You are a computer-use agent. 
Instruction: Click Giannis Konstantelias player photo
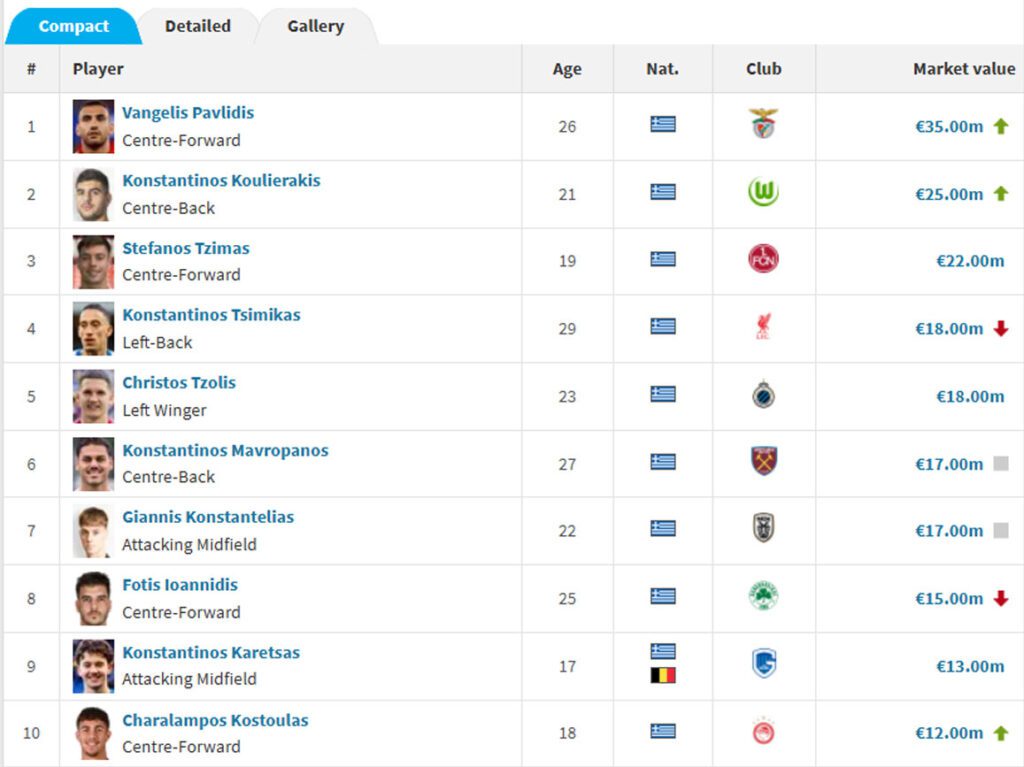93,531
